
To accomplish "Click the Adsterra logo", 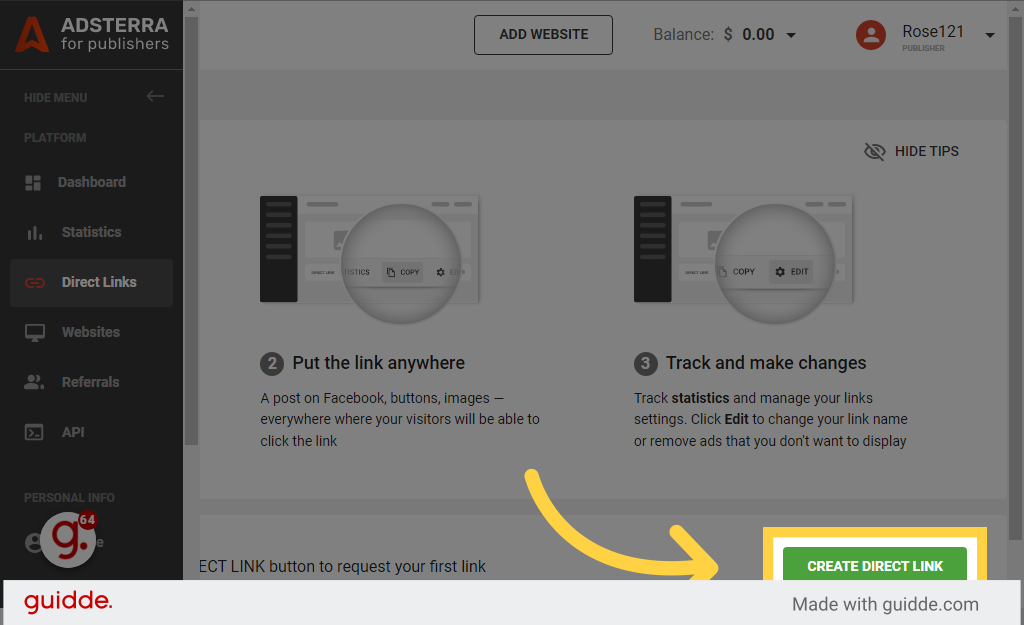I will click(x=30, y=35).
